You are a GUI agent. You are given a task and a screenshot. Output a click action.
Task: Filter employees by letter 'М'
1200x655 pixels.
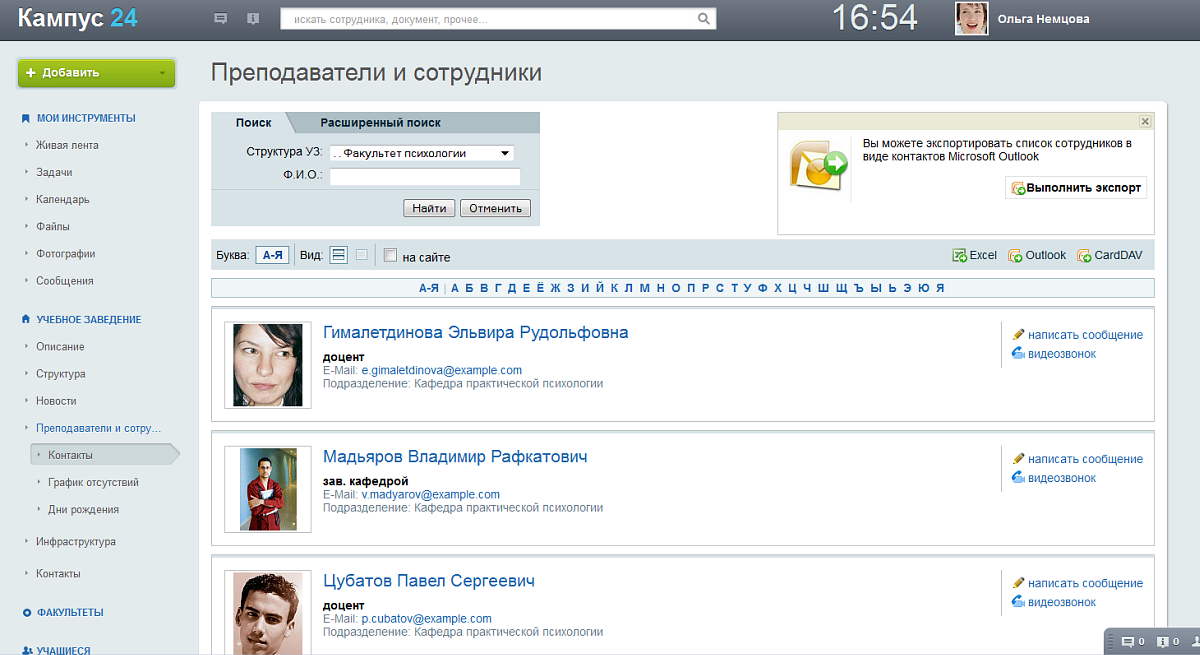pos(645,288)
